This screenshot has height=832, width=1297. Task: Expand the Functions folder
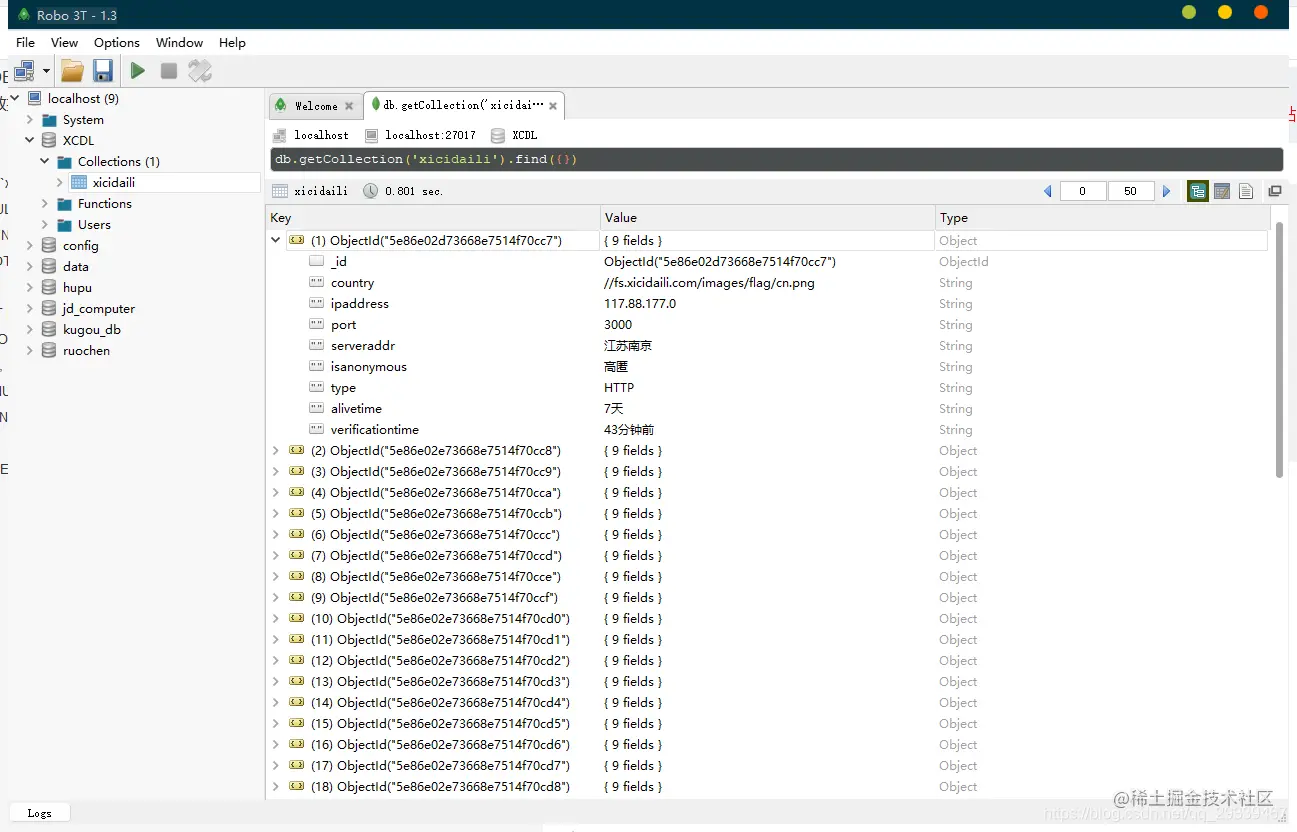click(x=44, y=203)
